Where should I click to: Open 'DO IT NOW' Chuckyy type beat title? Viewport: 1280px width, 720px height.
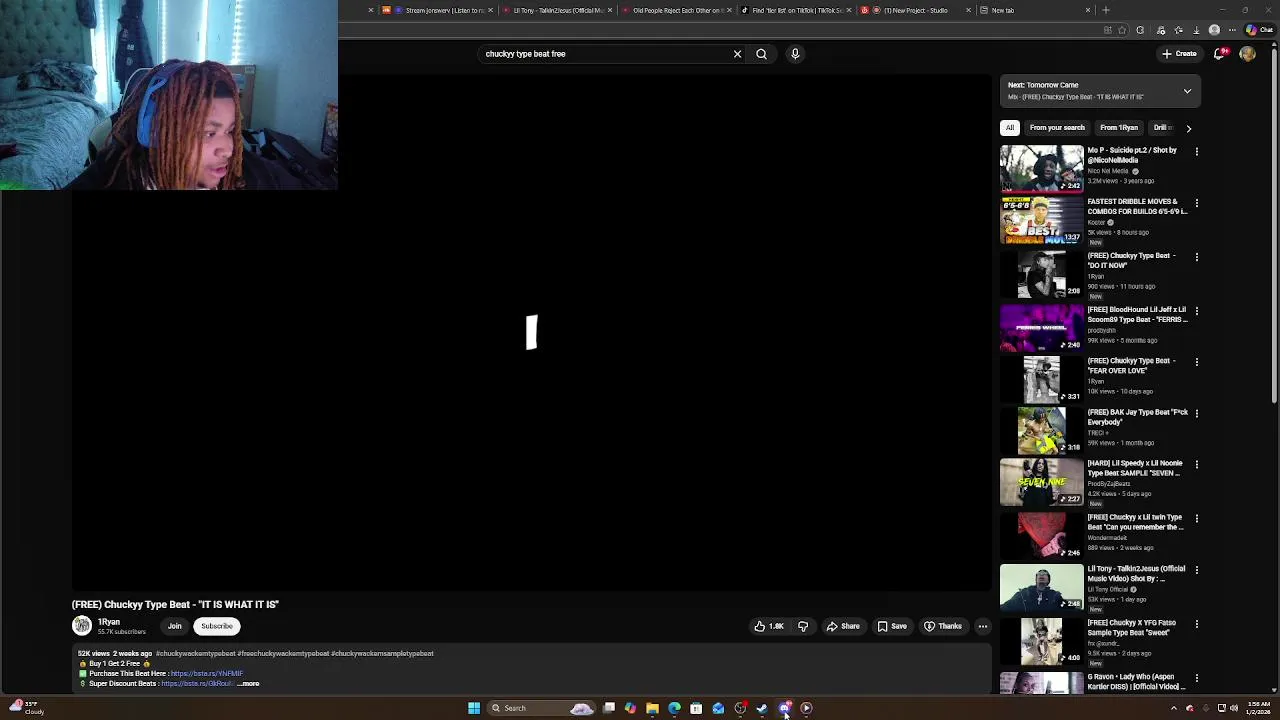1131,260
